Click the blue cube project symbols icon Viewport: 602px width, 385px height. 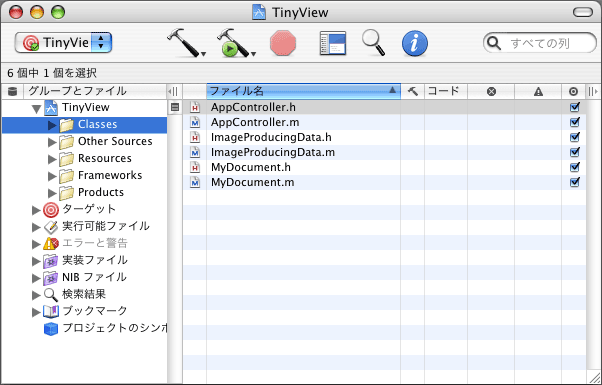coord(51,329)
